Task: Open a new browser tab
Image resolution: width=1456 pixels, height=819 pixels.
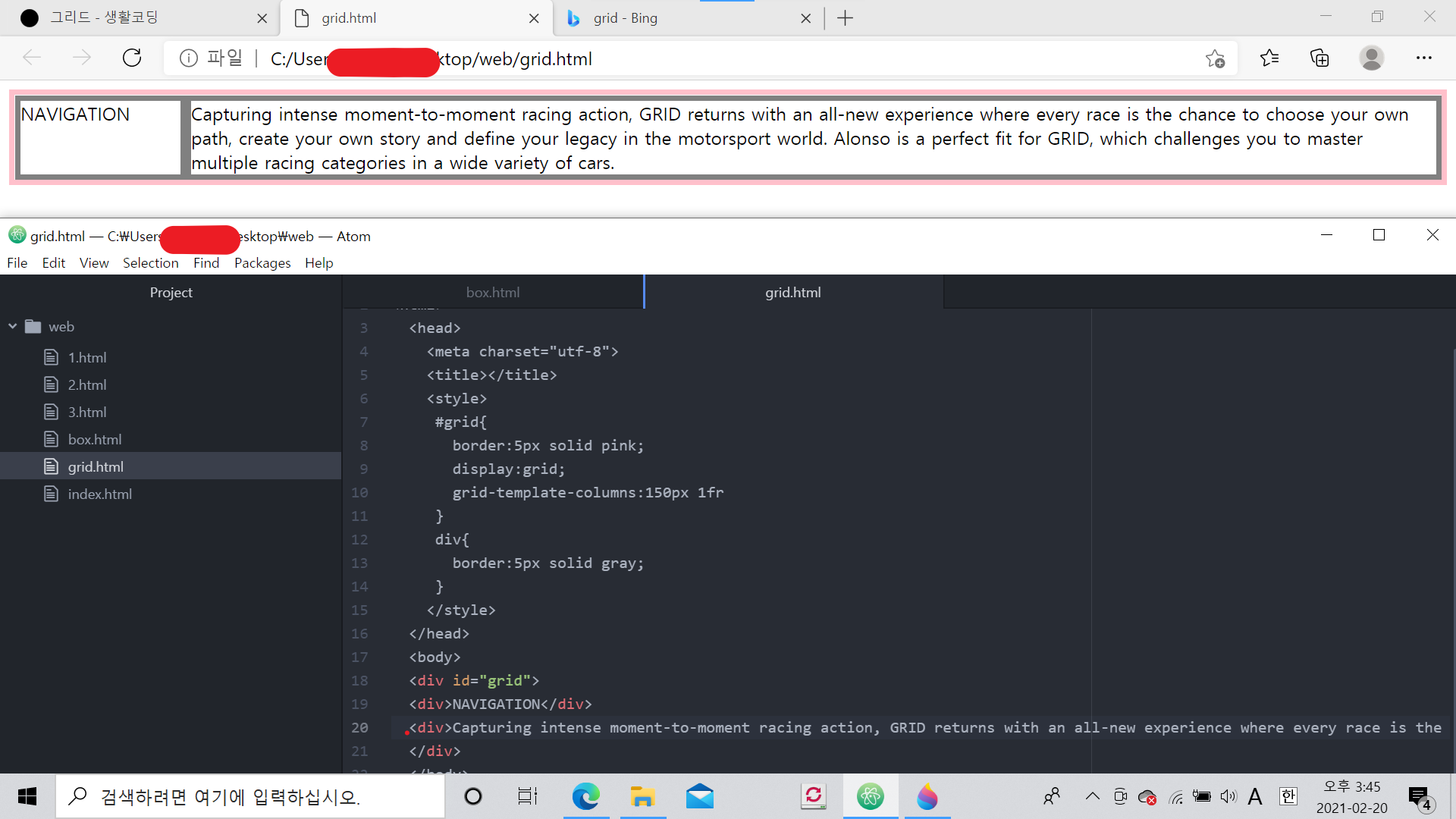Action: click(x=845, y=18)
